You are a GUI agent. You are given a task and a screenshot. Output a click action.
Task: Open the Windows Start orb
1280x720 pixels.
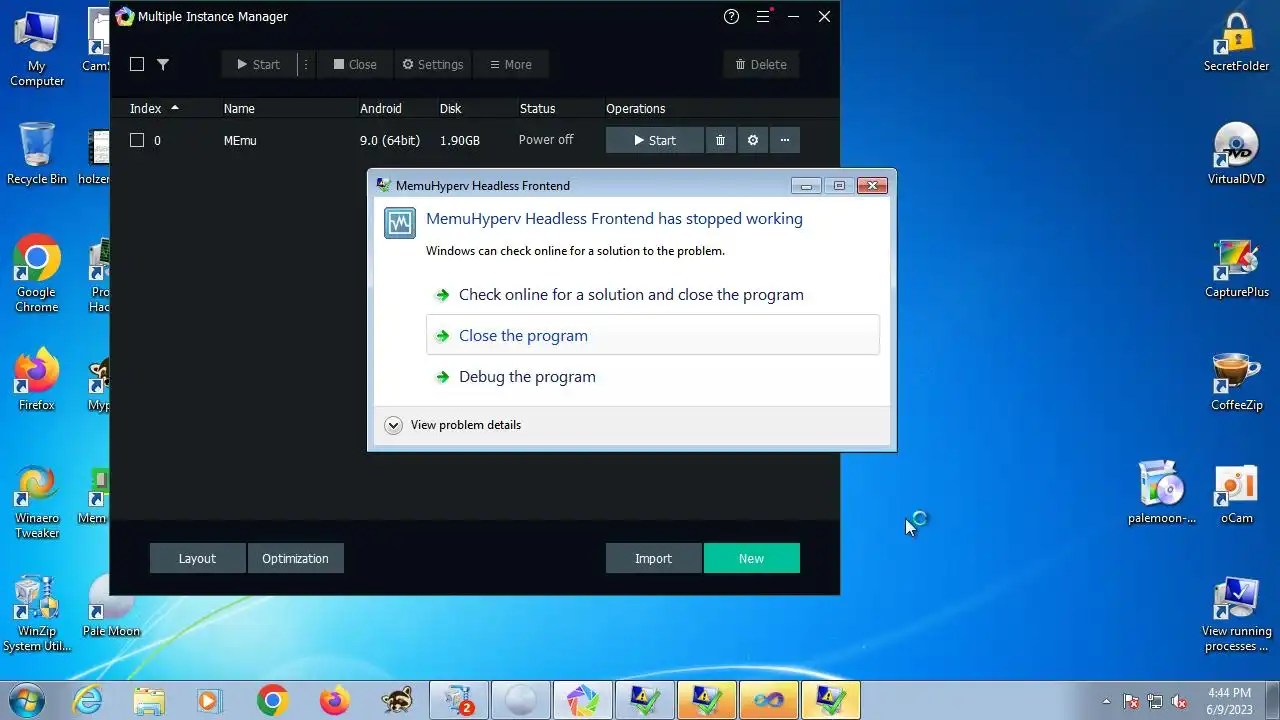click(x=27, y=700)
